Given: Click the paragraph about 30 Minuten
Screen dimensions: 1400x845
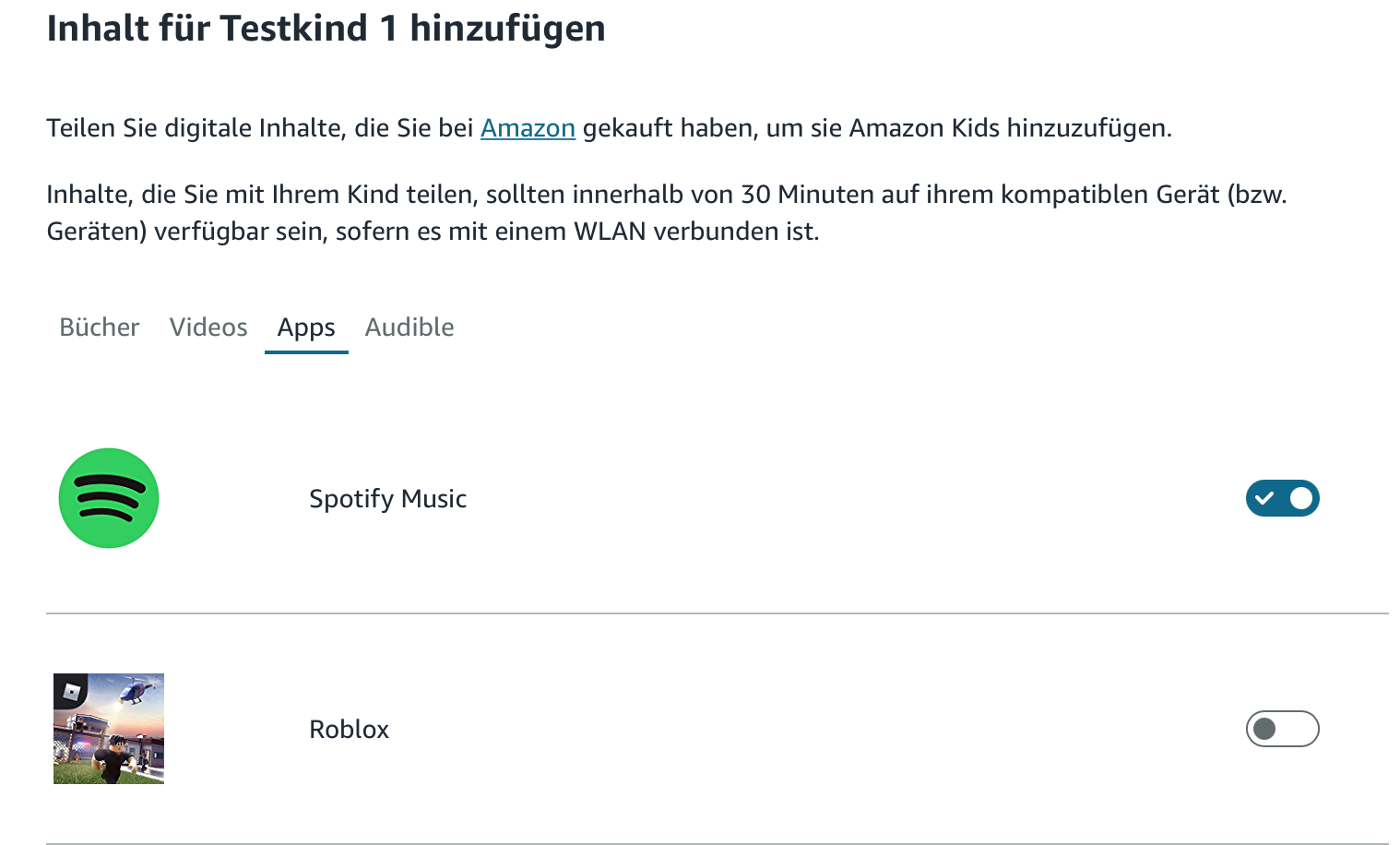Looking at the screenshot, I should click(x=666, y=212).
